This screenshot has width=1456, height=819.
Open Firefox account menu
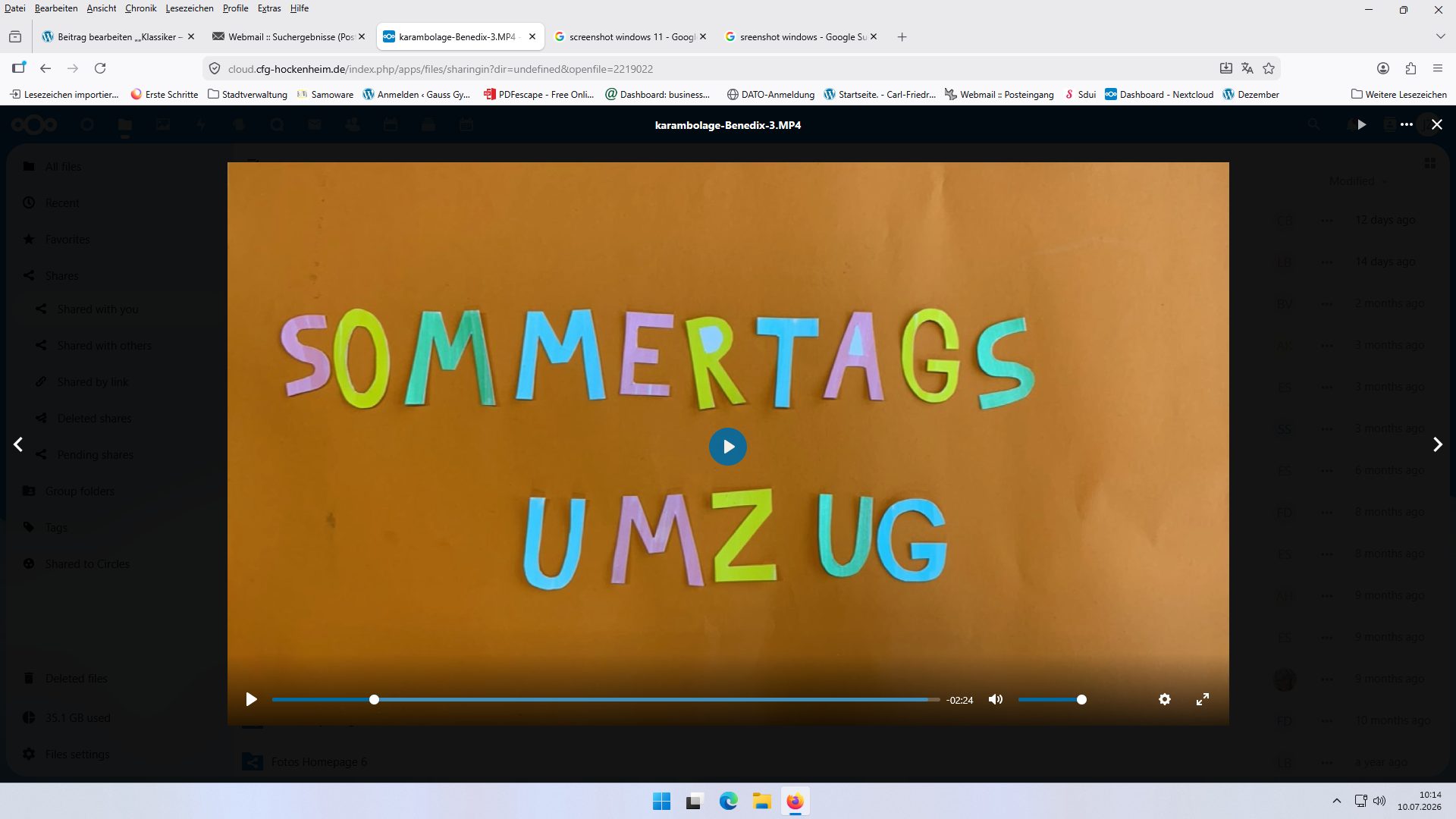1383,68
